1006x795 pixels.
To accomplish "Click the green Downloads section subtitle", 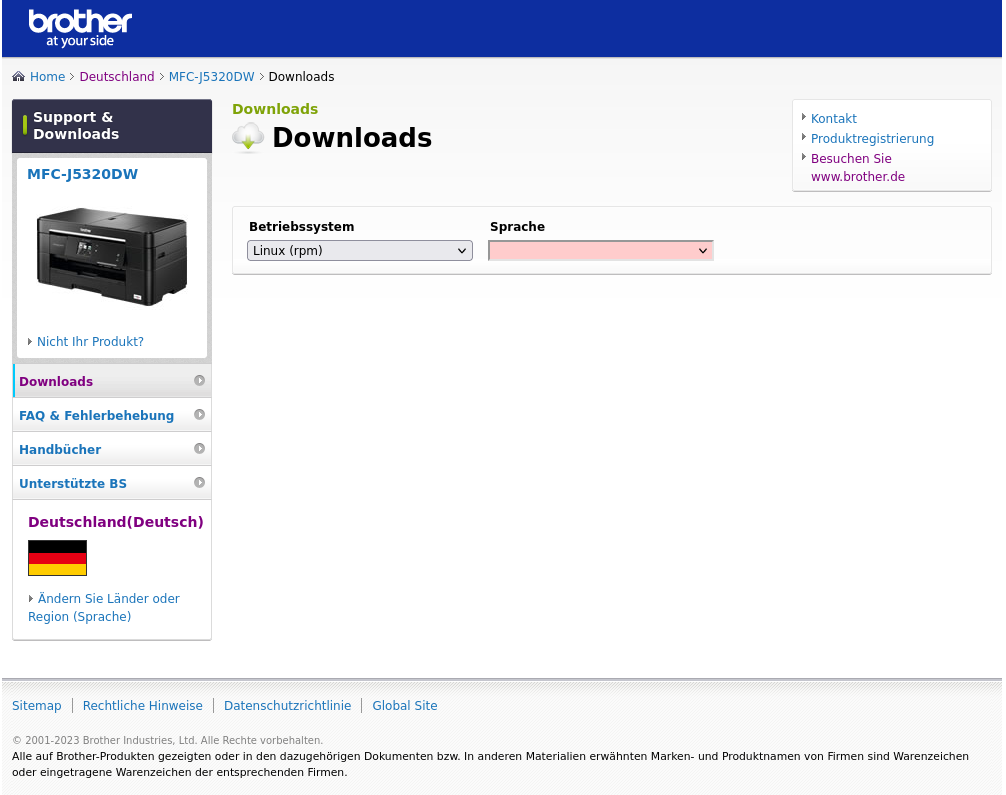I will [275, 109].
